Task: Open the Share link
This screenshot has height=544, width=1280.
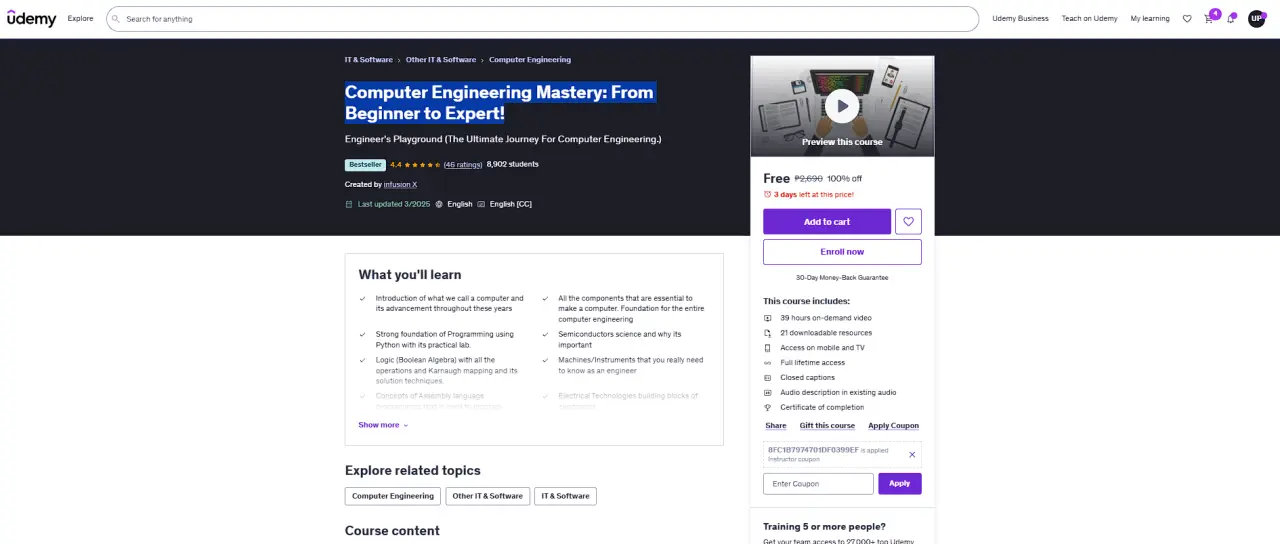Action: 775,426
